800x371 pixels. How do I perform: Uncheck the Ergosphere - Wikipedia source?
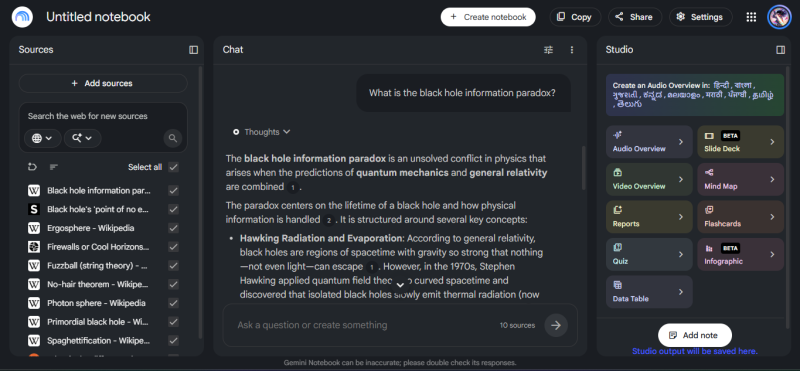173,228
